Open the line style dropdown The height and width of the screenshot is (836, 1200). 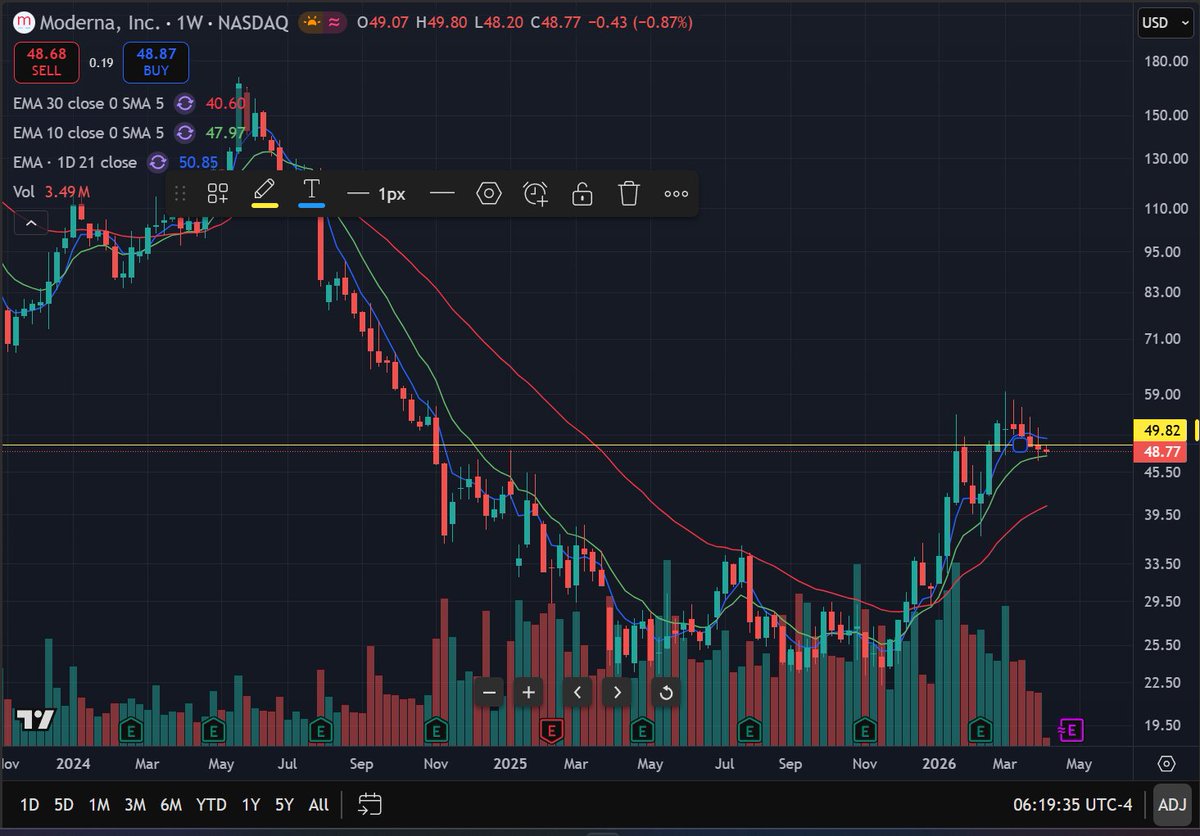tap(442, 194)
